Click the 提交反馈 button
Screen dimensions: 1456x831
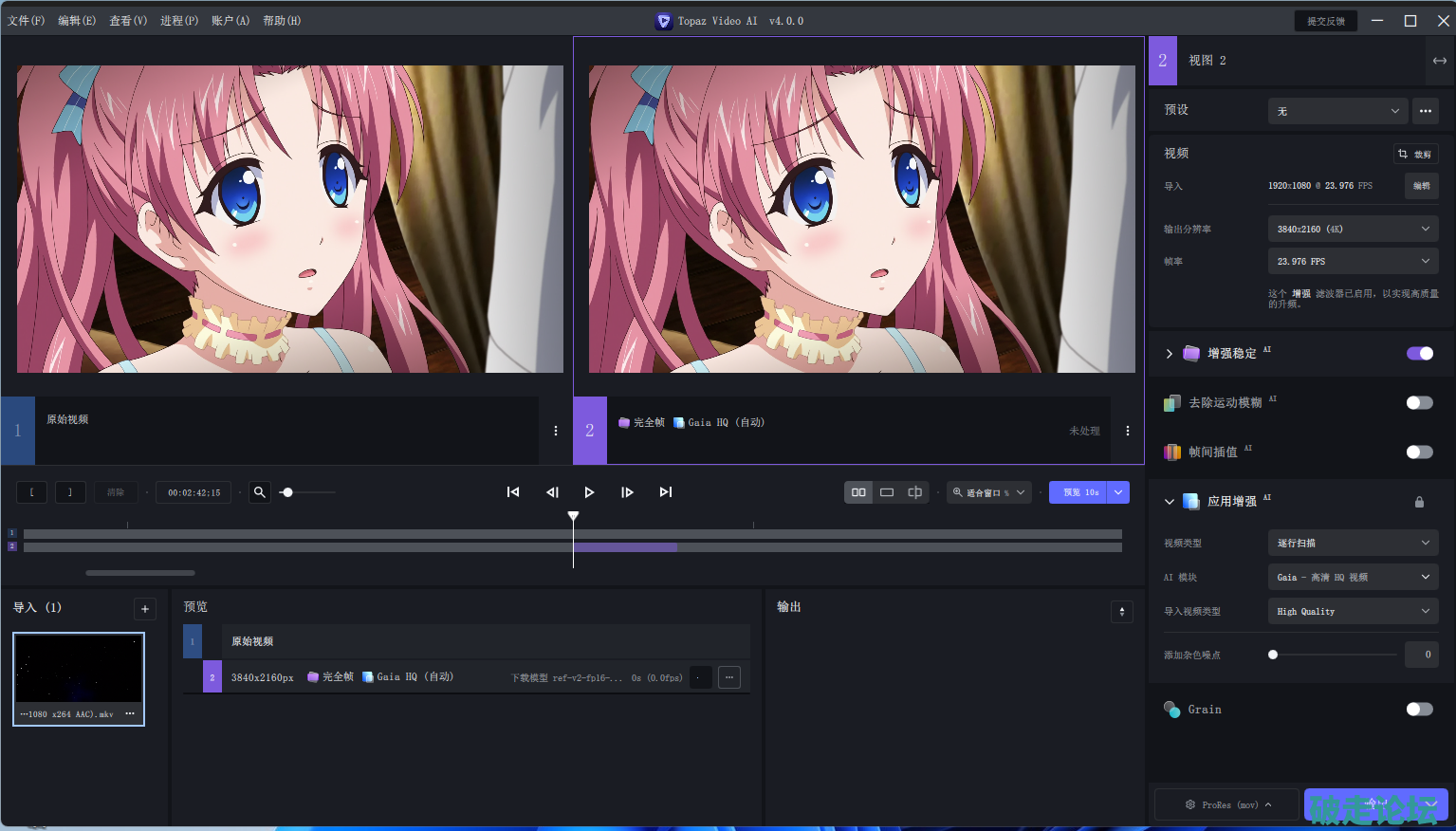point(1325,21)
